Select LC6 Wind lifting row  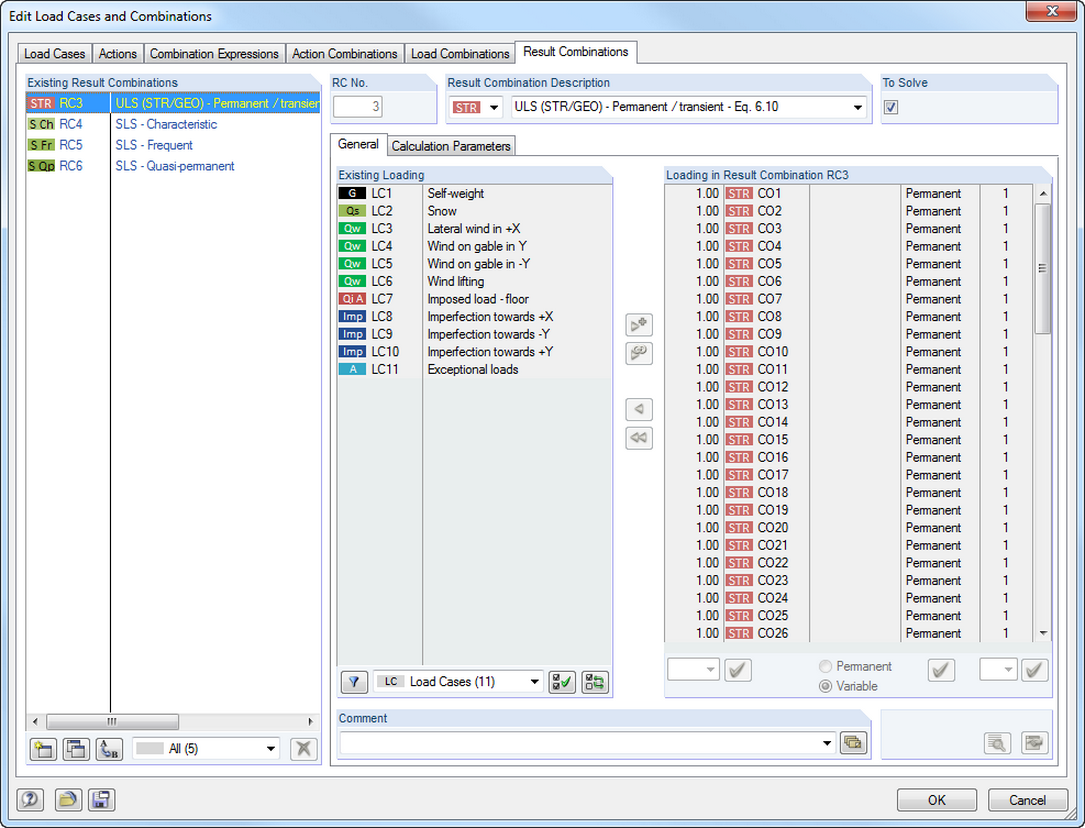pos(474,282)
